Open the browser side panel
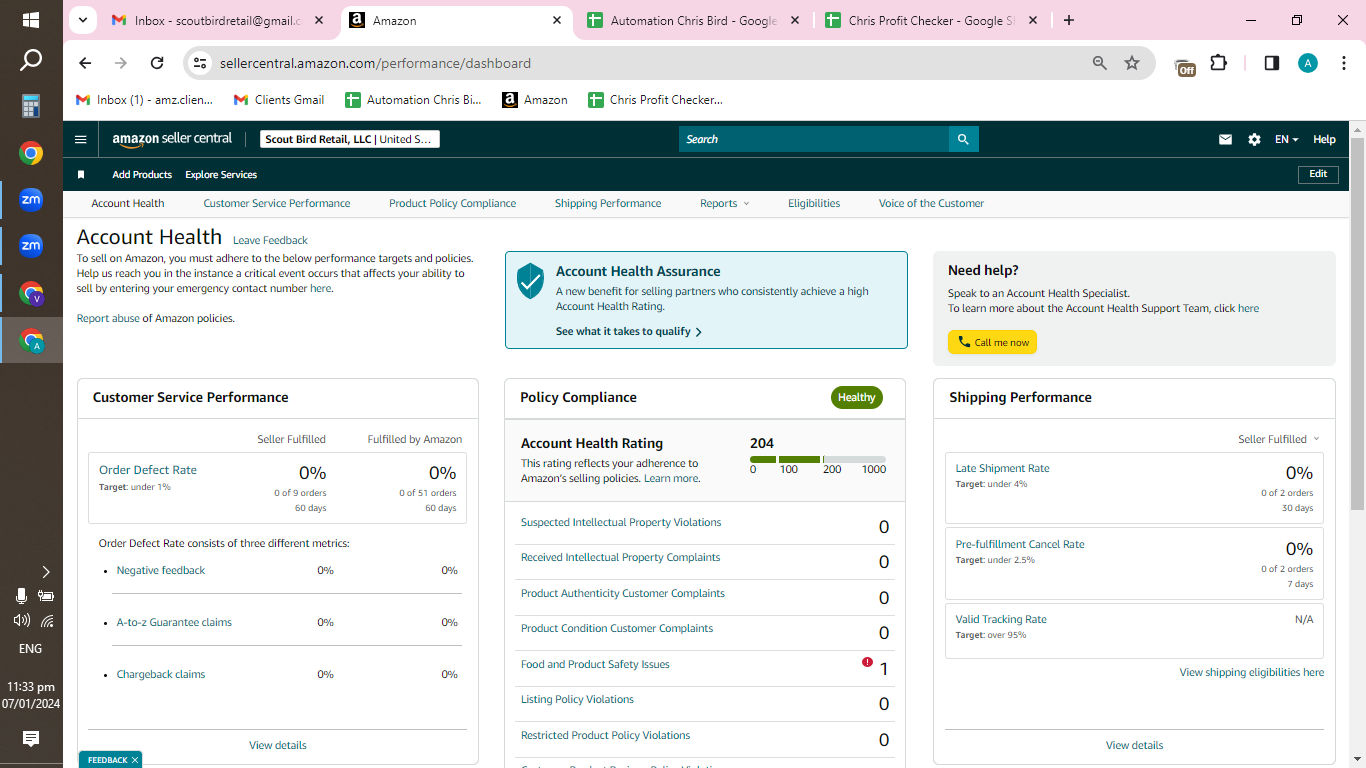The height and width of the screenshot is (768, 1366). [x=1272, y=63]
